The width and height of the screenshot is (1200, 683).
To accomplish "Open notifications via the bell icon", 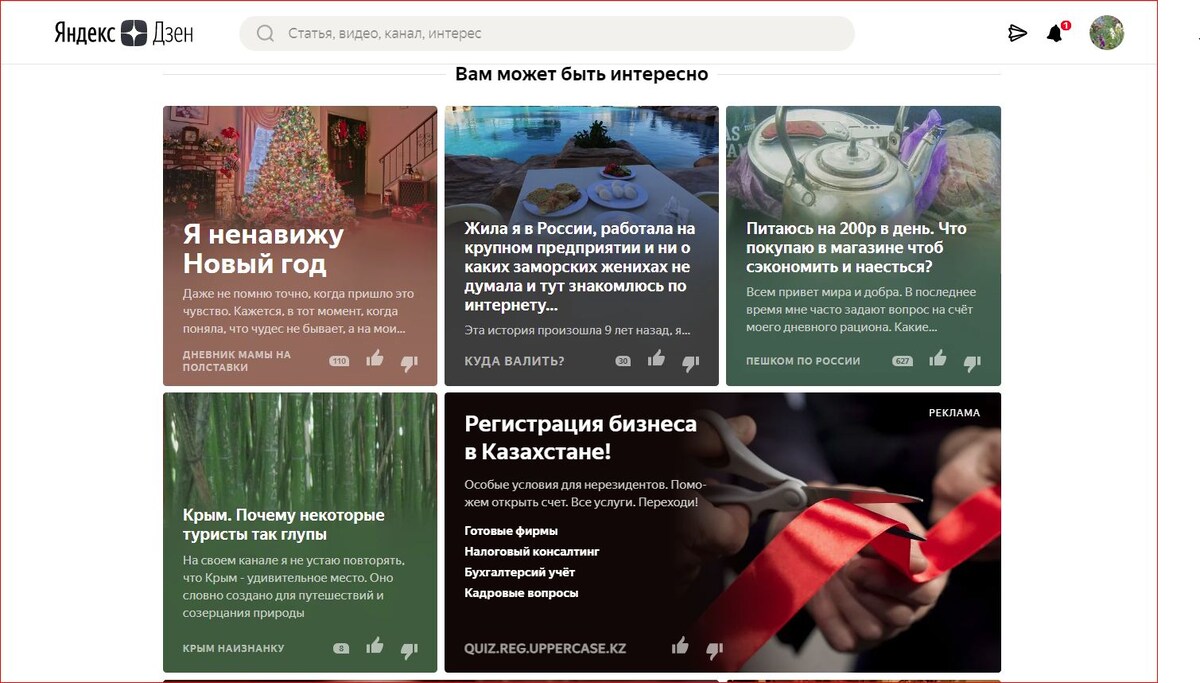I will (1055, 32).
